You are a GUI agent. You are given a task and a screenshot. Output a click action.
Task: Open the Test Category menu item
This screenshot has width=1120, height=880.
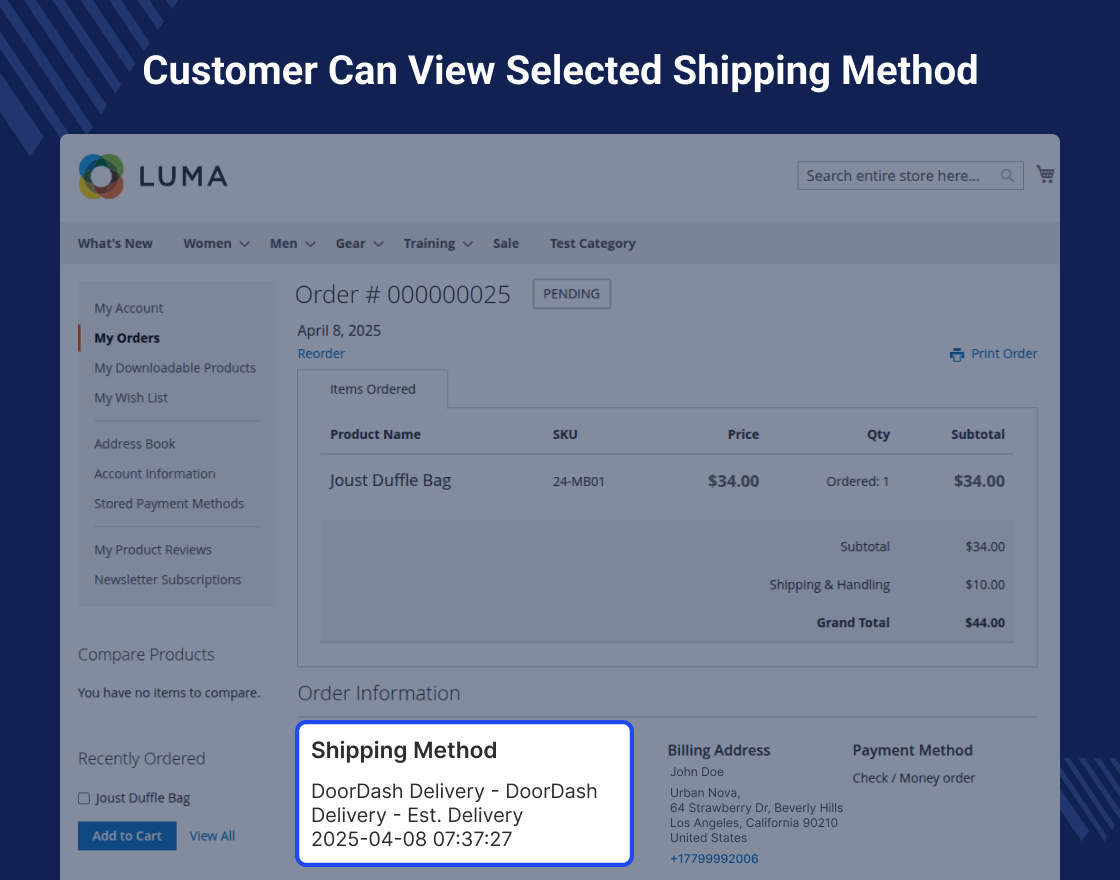point(592,244)
